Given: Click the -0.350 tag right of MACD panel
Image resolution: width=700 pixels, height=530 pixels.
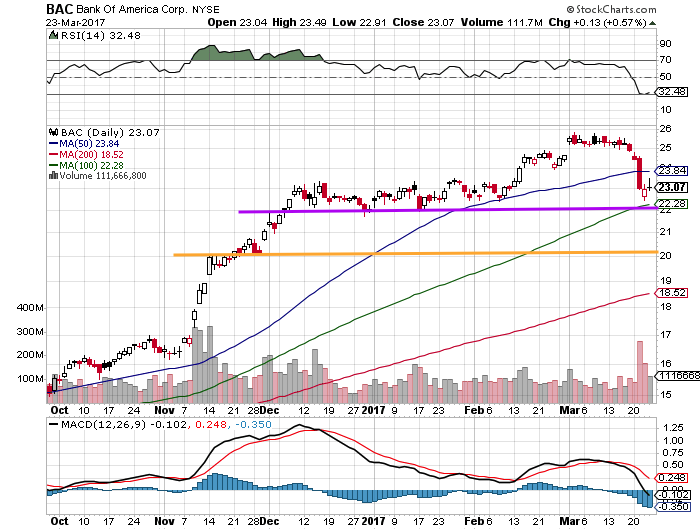Looking at the screenshot, I should click(671, 507).
